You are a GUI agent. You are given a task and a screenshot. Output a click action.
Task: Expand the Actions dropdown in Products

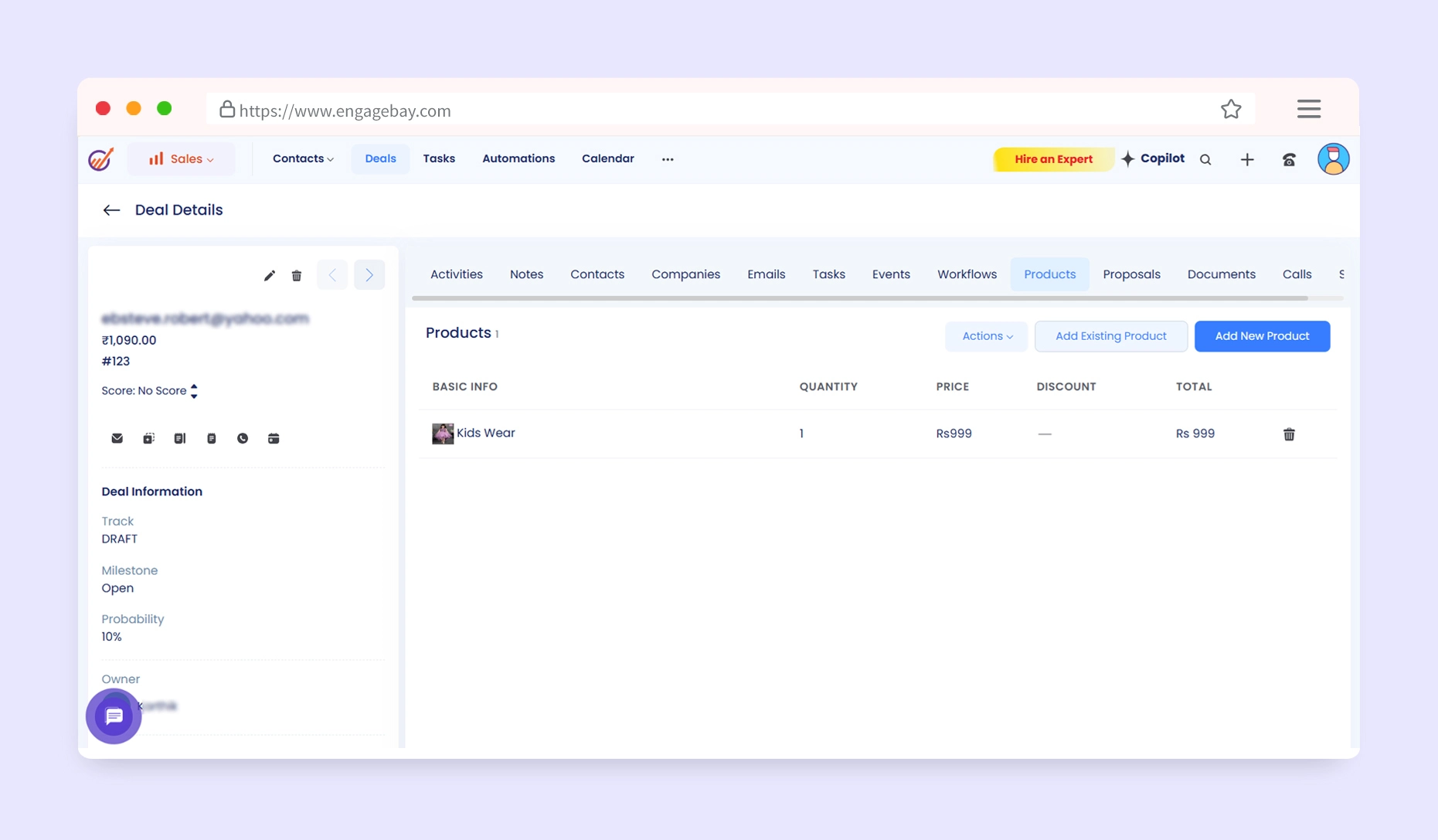click(x=987, y=336)
